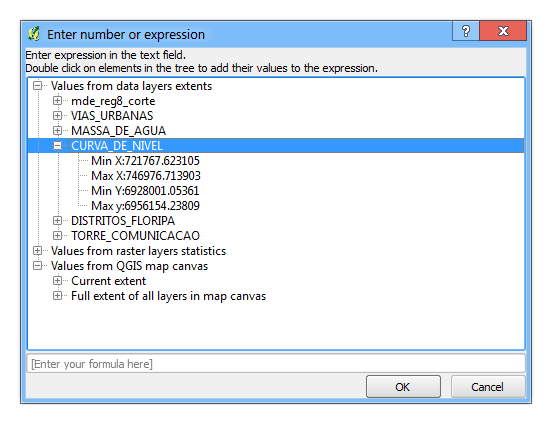Collapse Values from data layers extents
Viewport: 552px width, 424px height.
tap(37, 86)
